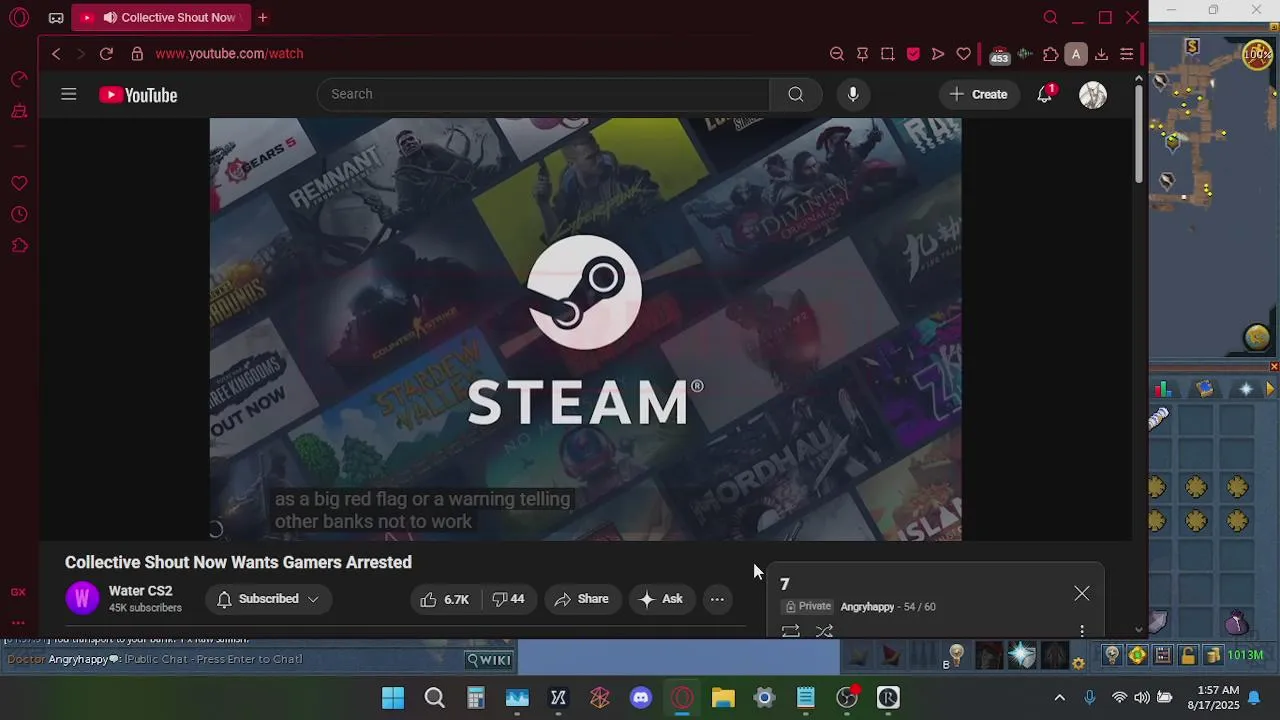Start voice search with microphone icon
Image resolution: width=1280 pixels, height=720 pixels.
pos(852,94)
